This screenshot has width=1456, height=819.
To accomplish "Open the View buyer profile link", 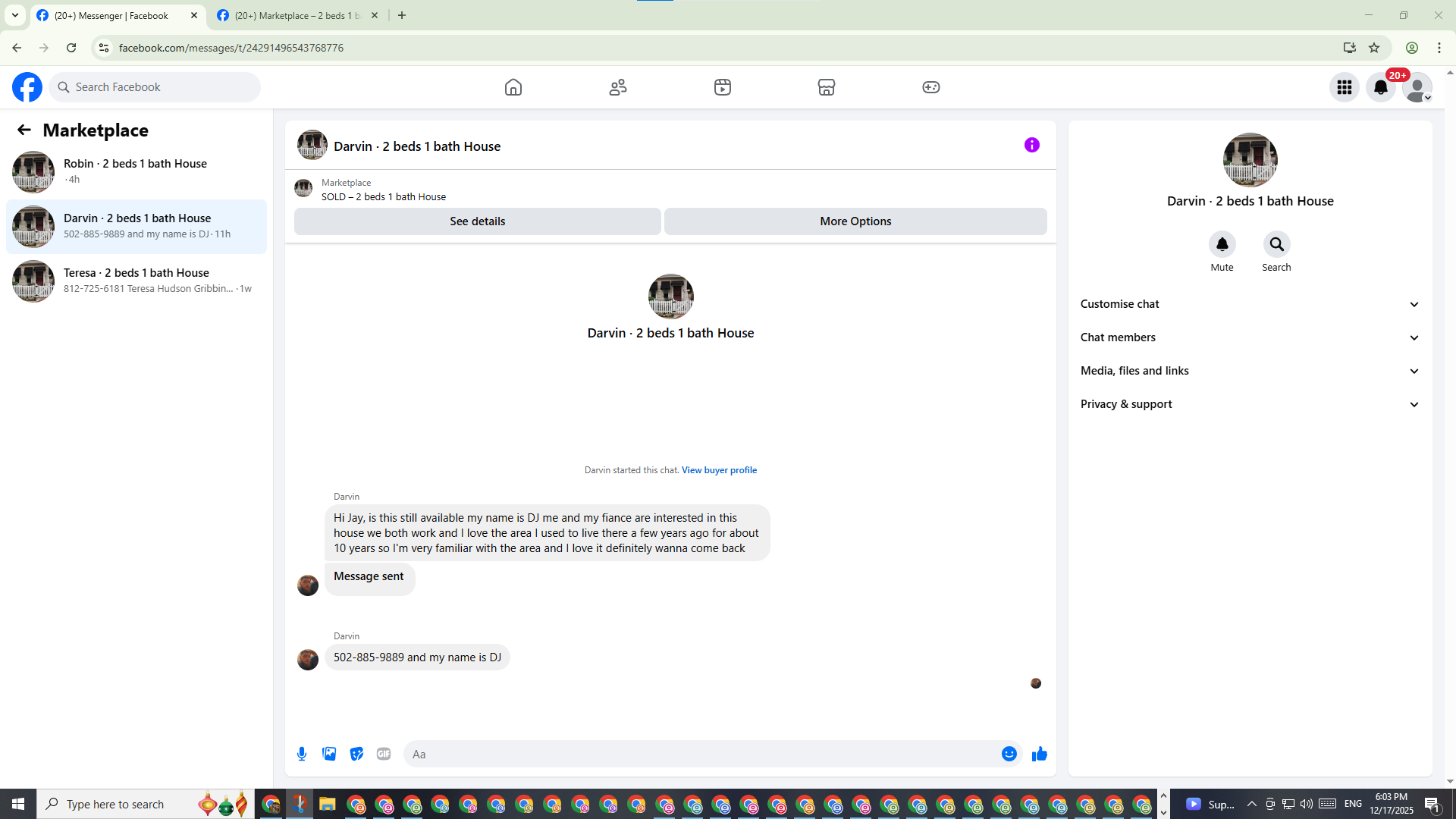I will [x=719, y=470].
